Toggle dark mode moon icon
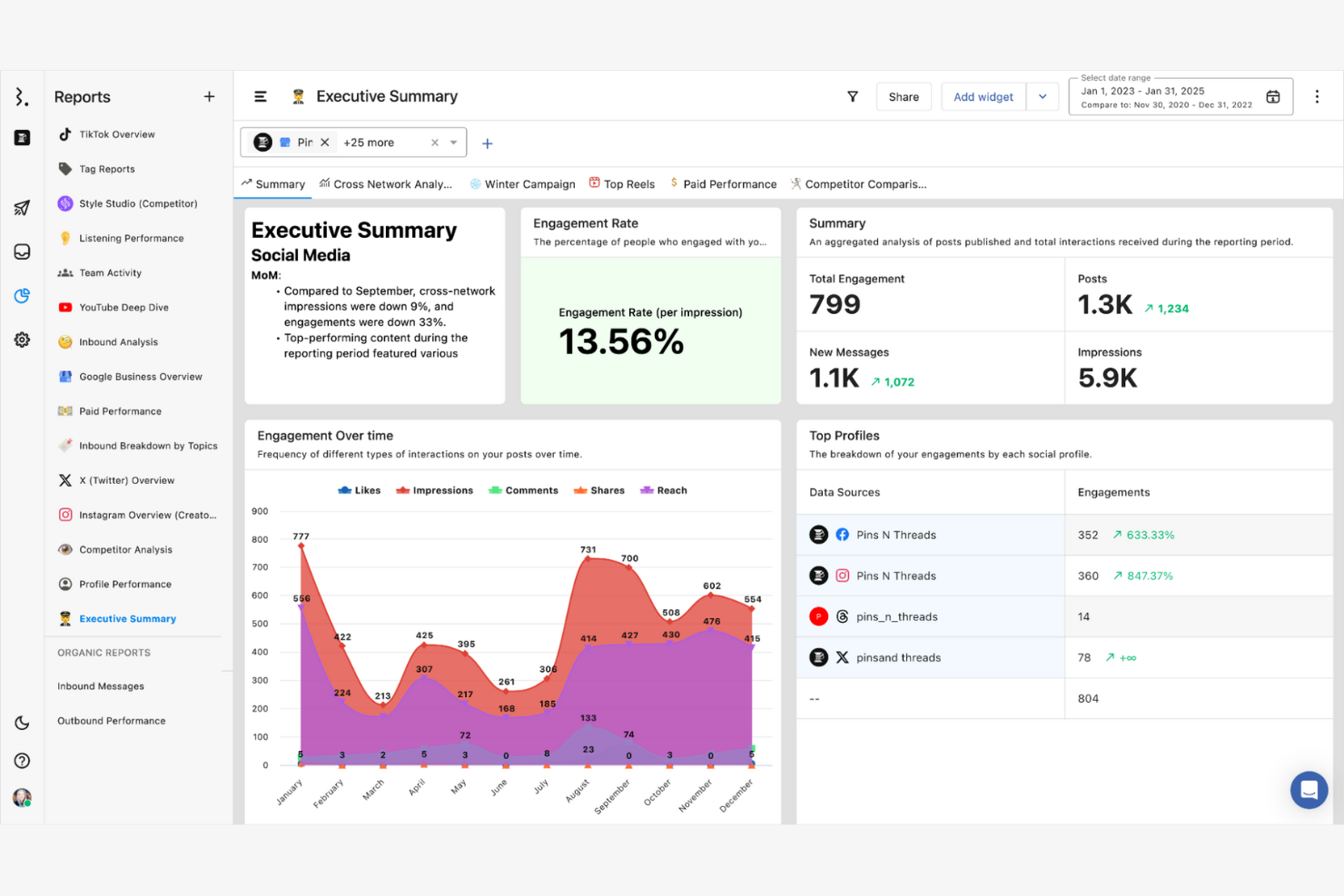This screenshot has width=1344, height=896. tap(22, 723)
